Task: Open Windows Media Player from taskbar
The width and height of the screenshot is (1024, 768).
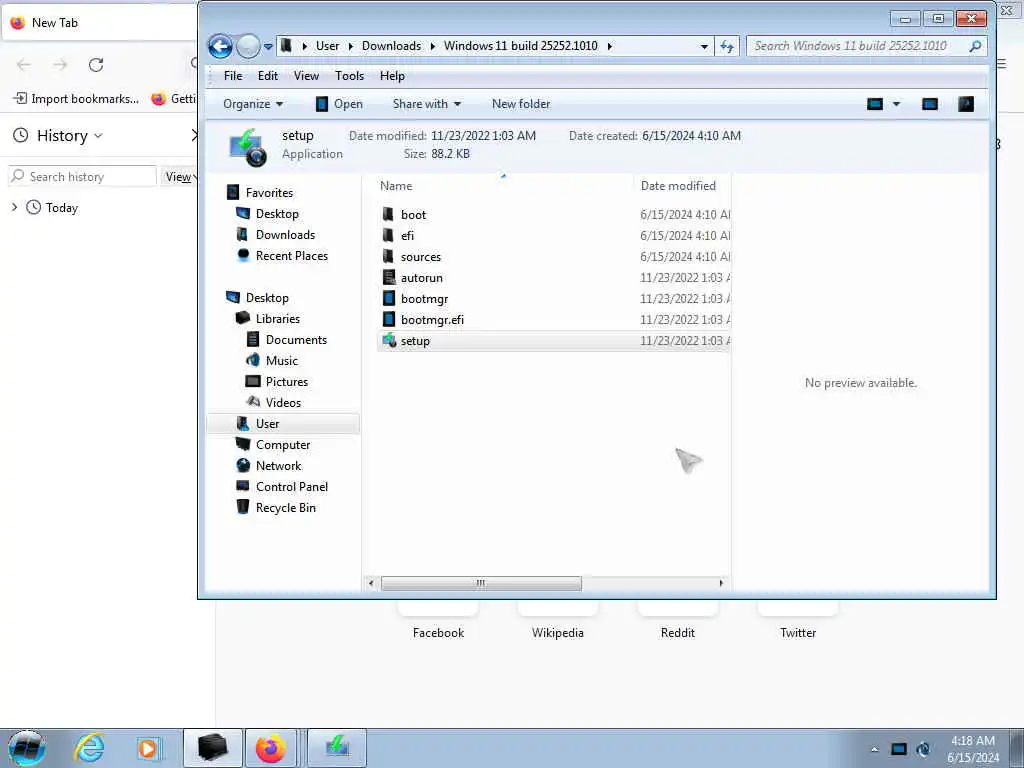Action: click(148, 748)
